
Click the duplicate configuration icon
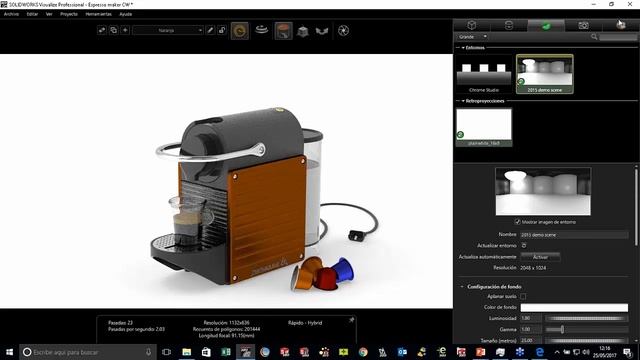pos(113,30)
